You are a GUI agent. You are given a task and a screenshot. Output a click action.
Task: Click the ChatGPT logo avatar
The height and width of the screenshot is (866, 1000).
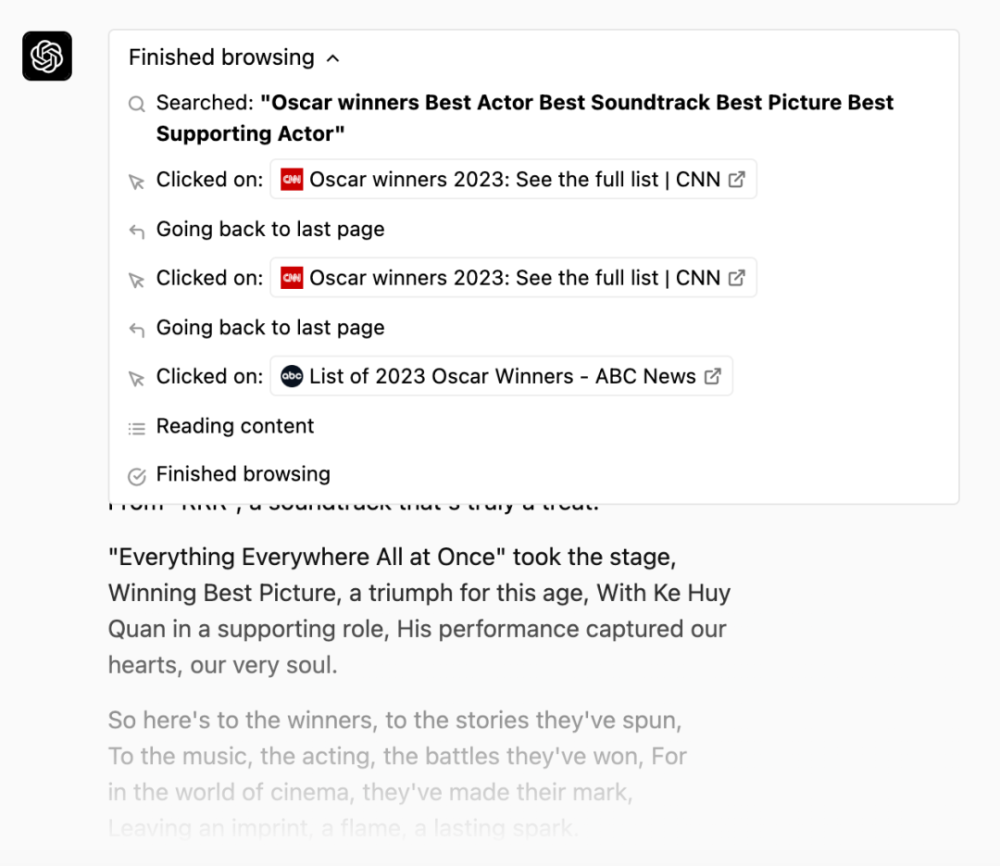click(x=47, y=56)
